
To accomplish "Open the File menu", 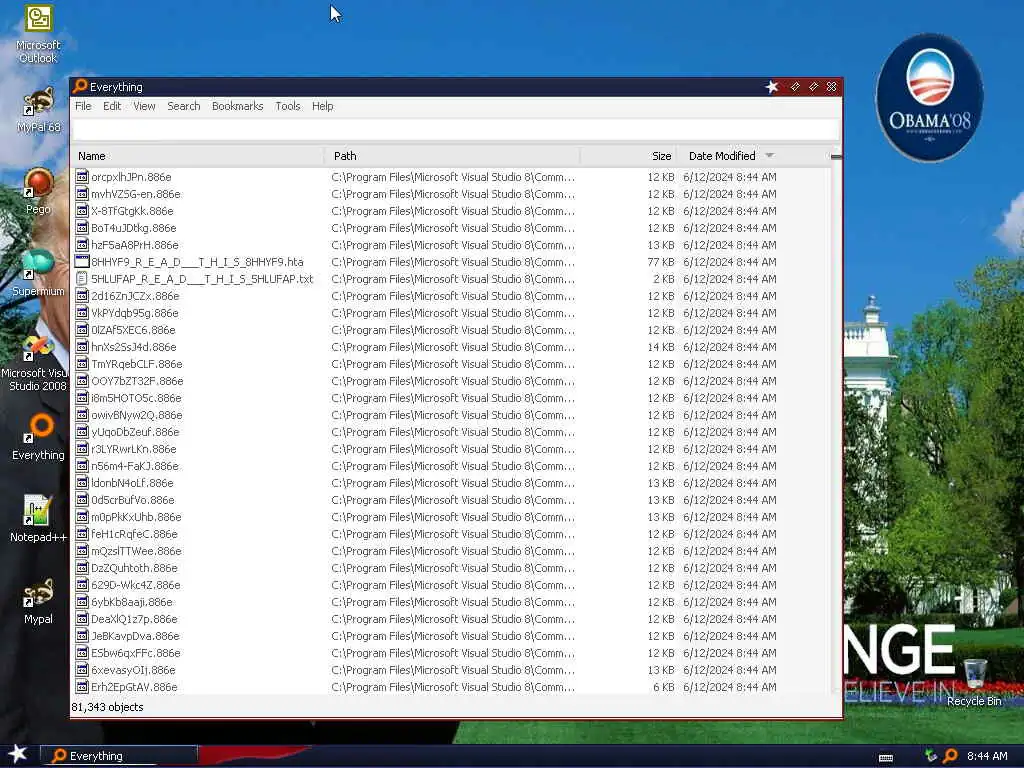I will (83, 106).
